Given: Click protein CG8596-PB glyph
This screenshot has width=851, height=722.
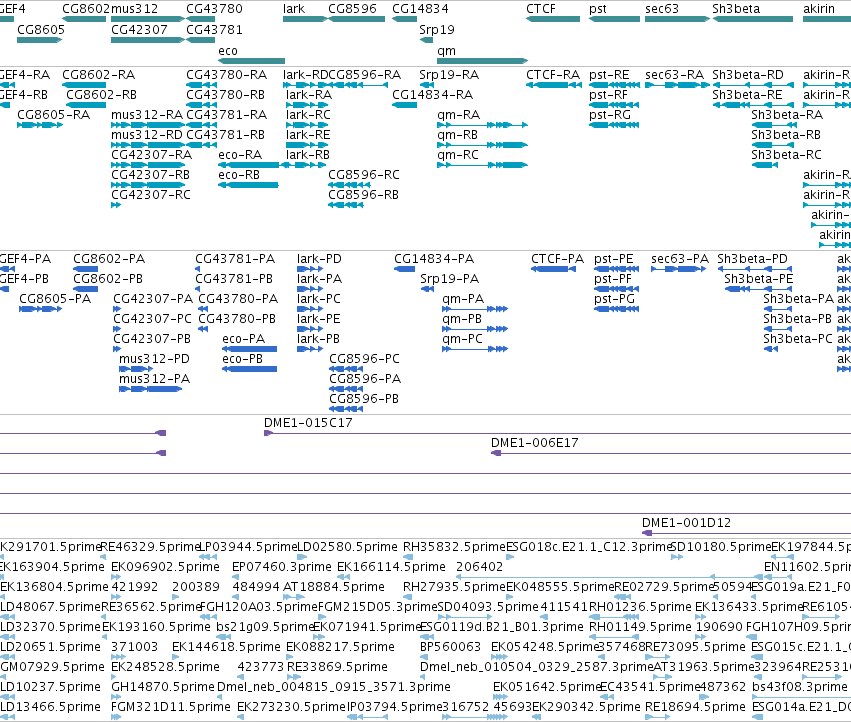Looking at the screenshot, I should click(x=346, y=409).
